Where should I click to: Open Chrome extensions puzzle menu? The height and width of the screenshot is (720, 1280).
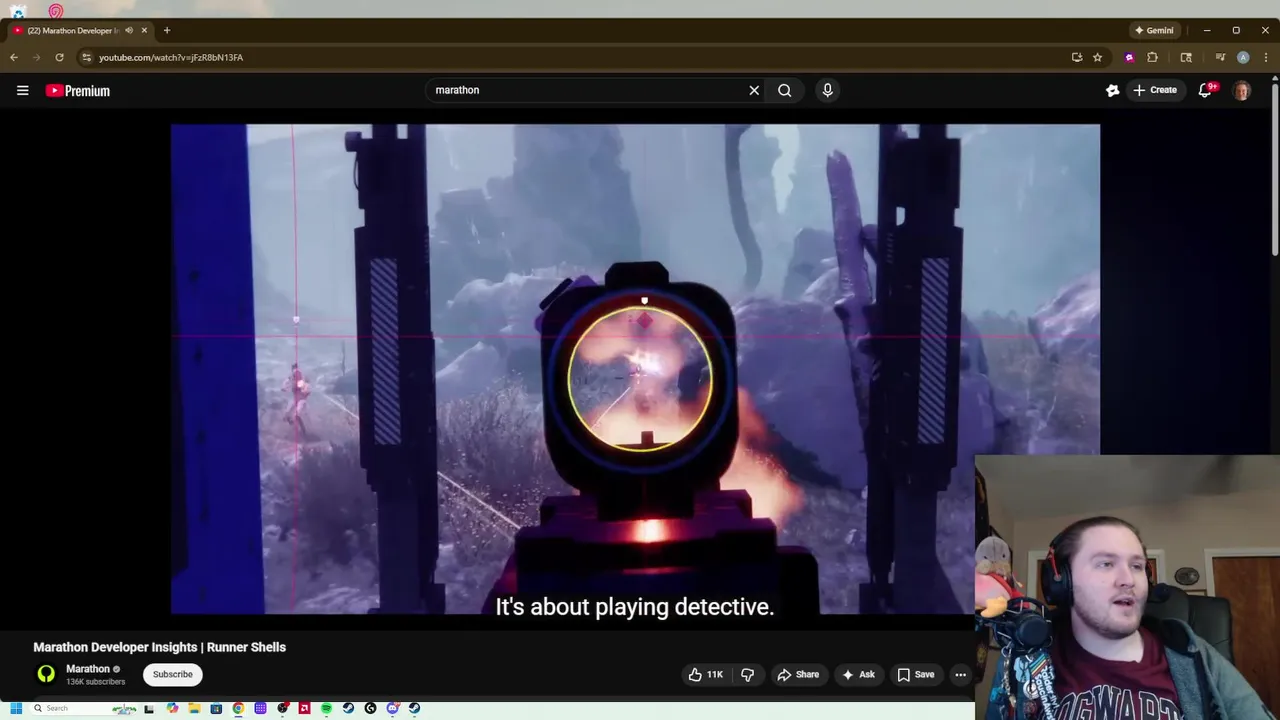pos(1152,57)
